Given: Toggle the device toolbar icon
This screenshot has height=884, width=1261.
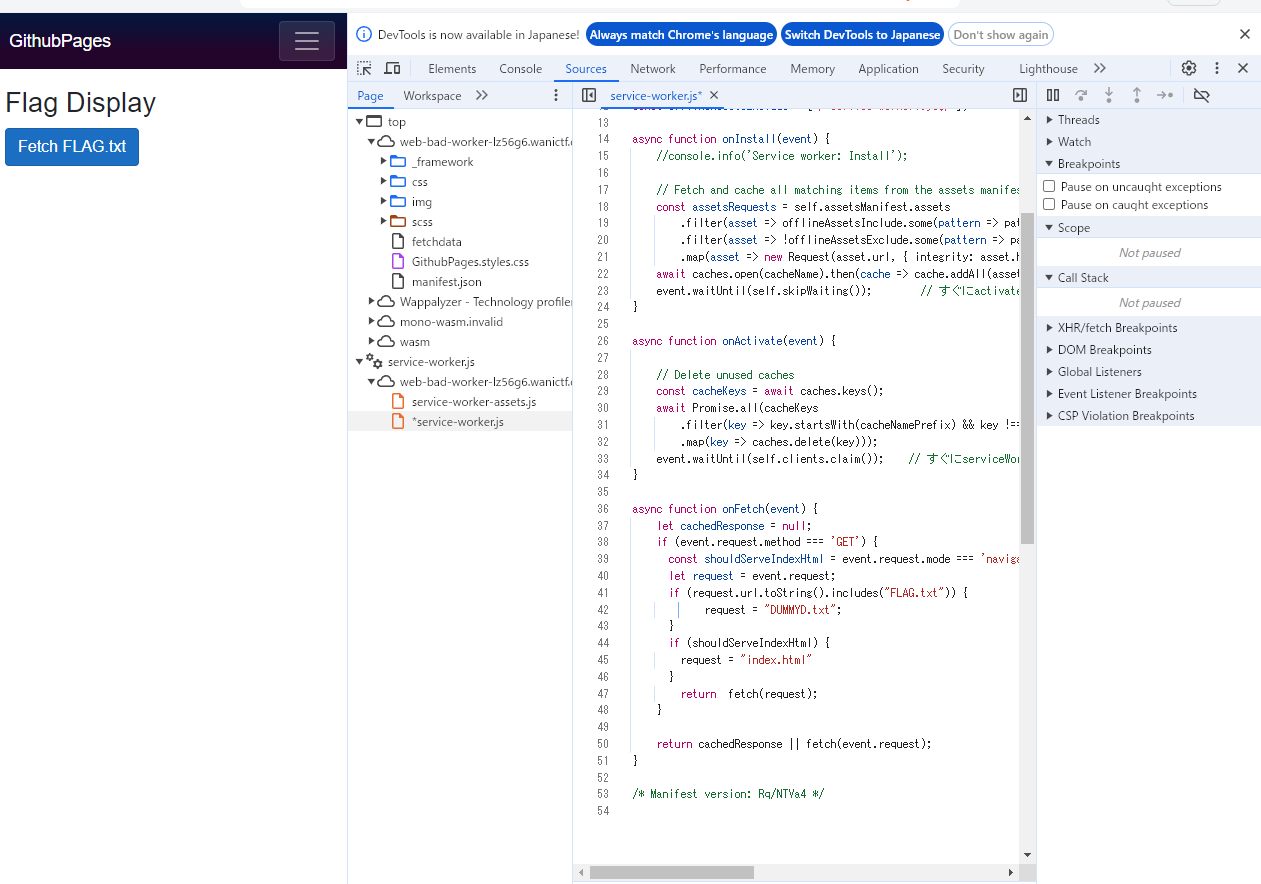Looking at the screenshot, I should pos(392,69).
